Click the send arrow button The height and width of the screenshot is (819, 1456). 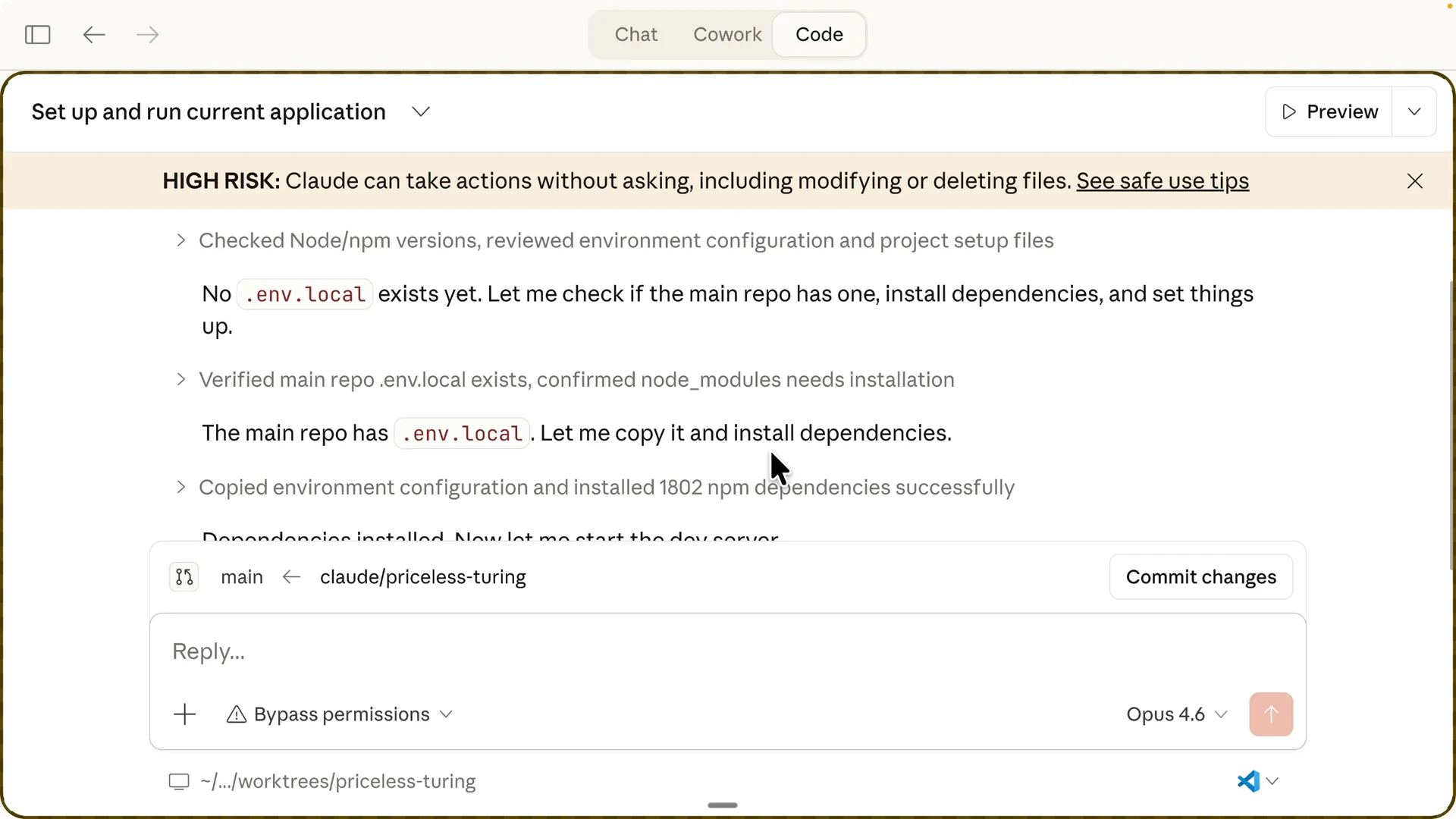coord(1271,714)
